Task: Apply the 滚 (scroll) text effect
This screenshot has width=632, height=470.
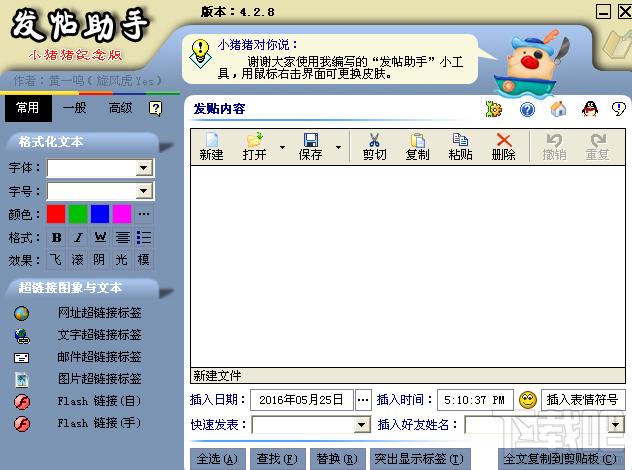Action: (x=78, y=260)
